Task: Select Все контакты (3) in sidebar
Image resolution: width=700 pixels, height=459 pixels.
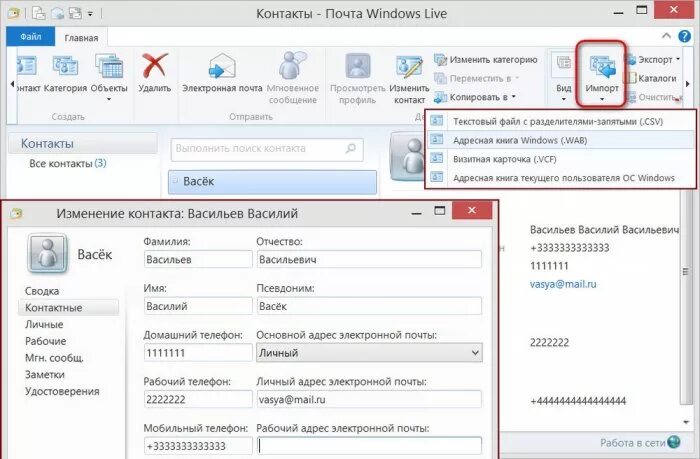Action: click(67, 163)
